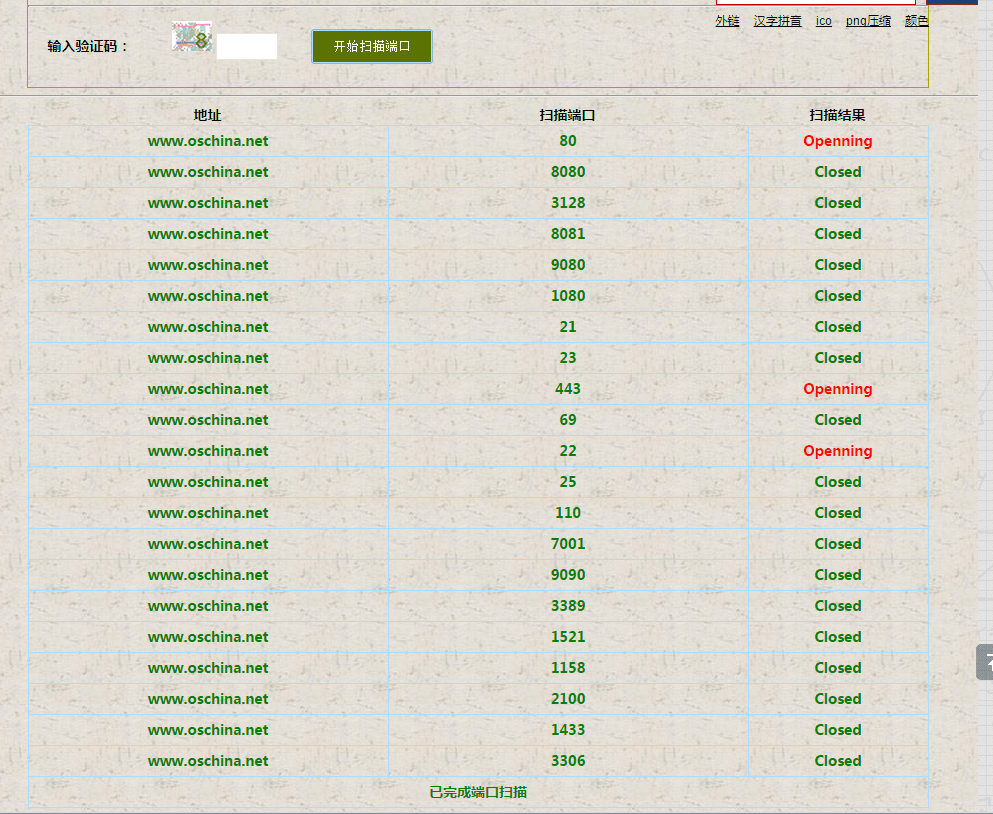Click port 3389 cell
Viewport: 993px width, 814px height.
click(568, 606)
